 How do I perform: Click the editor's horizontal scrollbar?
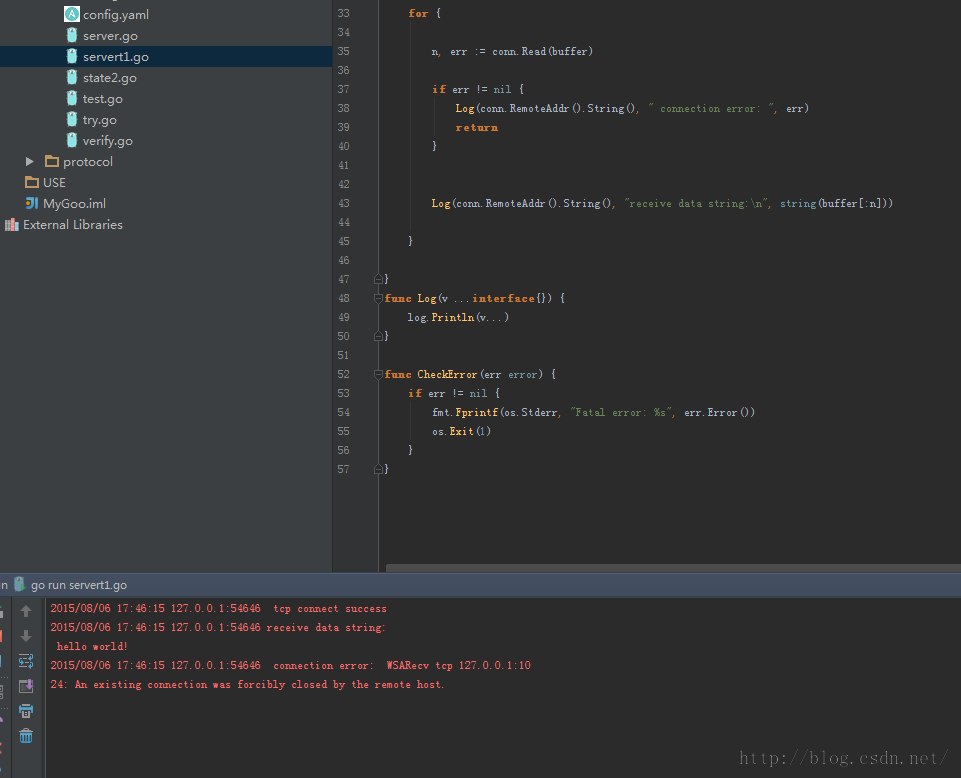point(673,568)
